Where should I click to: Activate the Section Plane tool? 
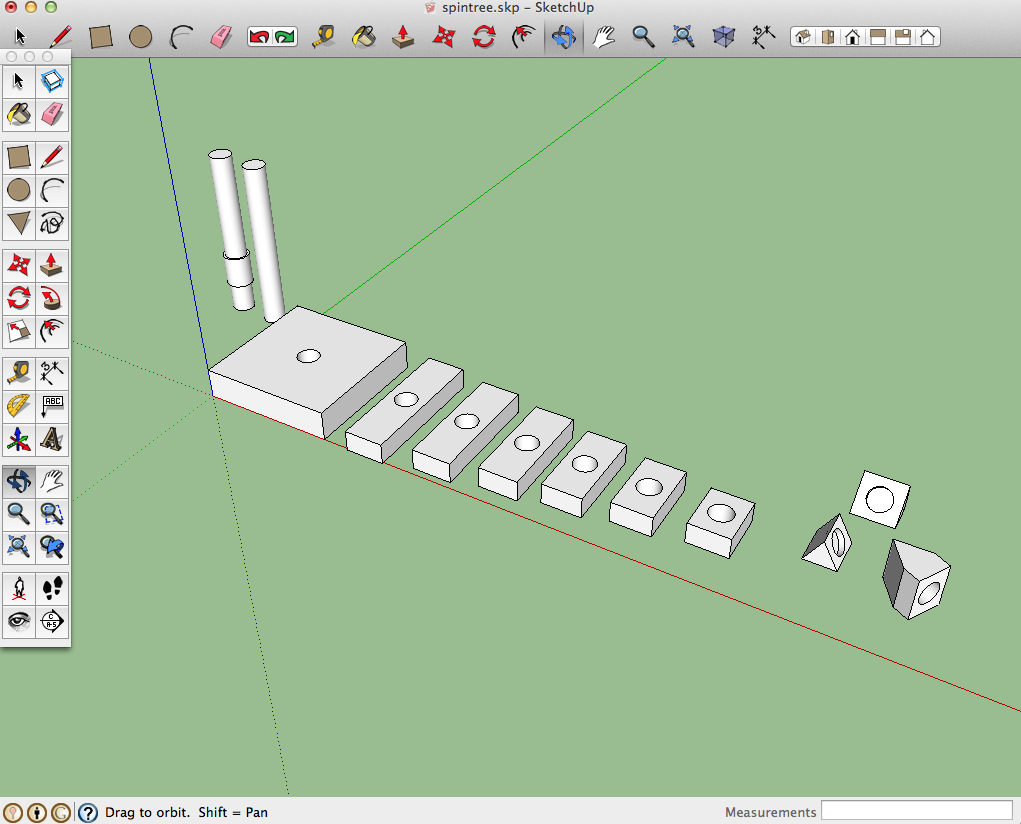52,621
